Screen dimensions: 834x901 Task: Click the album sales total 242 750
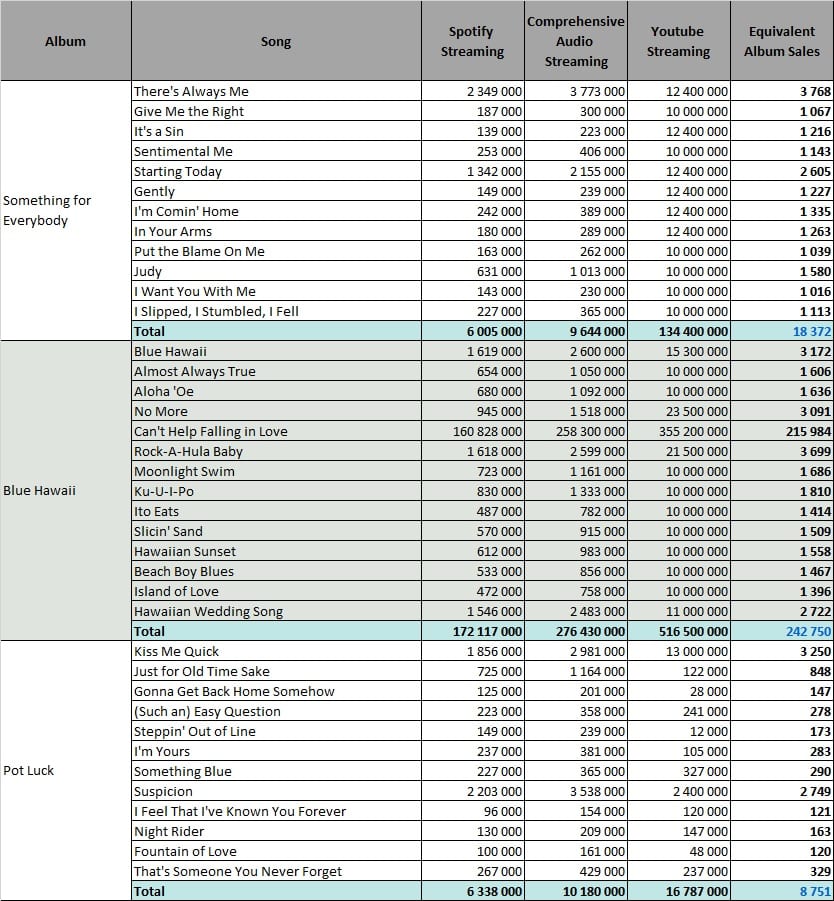pyautogui.click(x=782, y=631)
